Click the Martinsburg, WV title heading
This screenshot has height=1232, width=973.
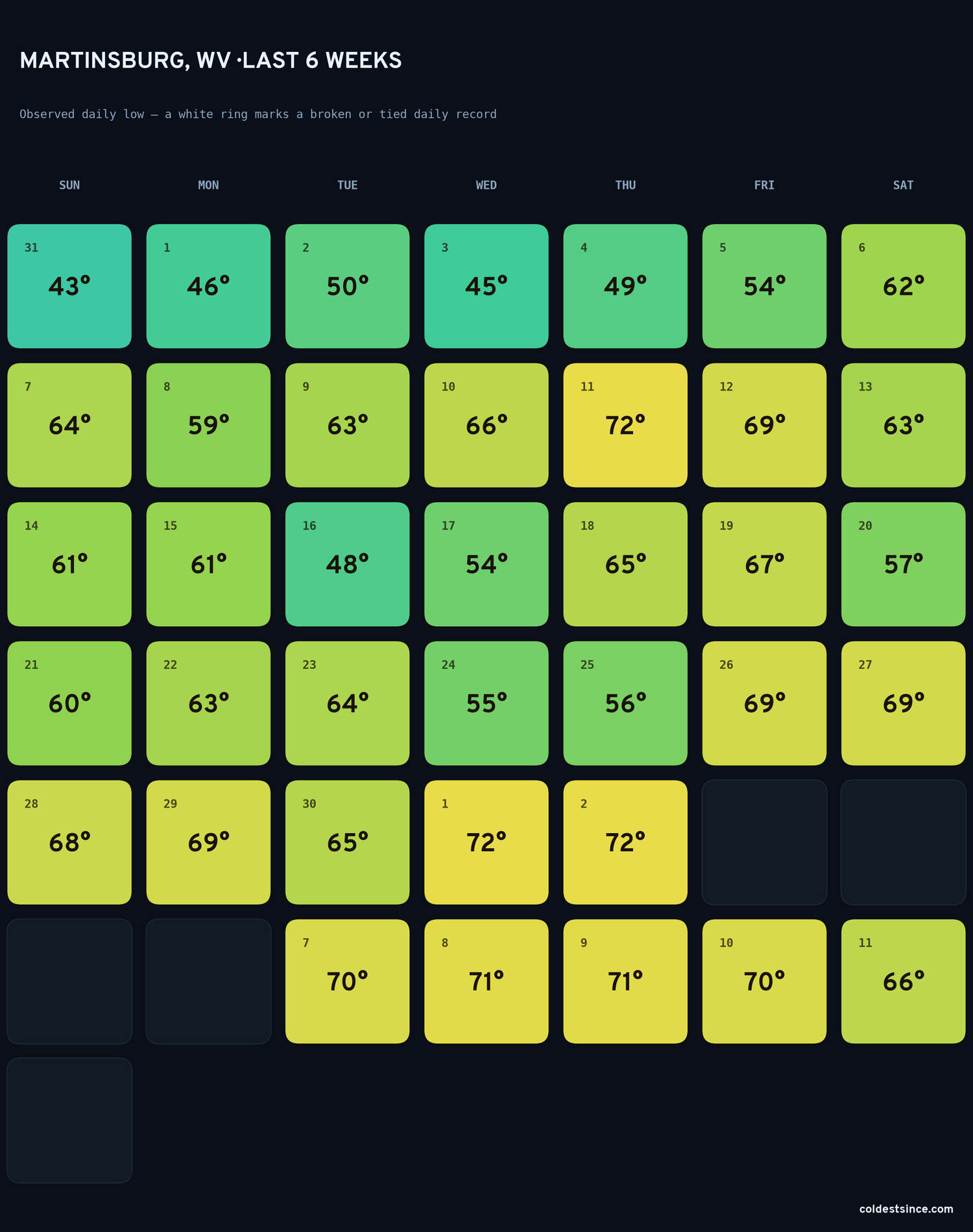tap(211, 60)
